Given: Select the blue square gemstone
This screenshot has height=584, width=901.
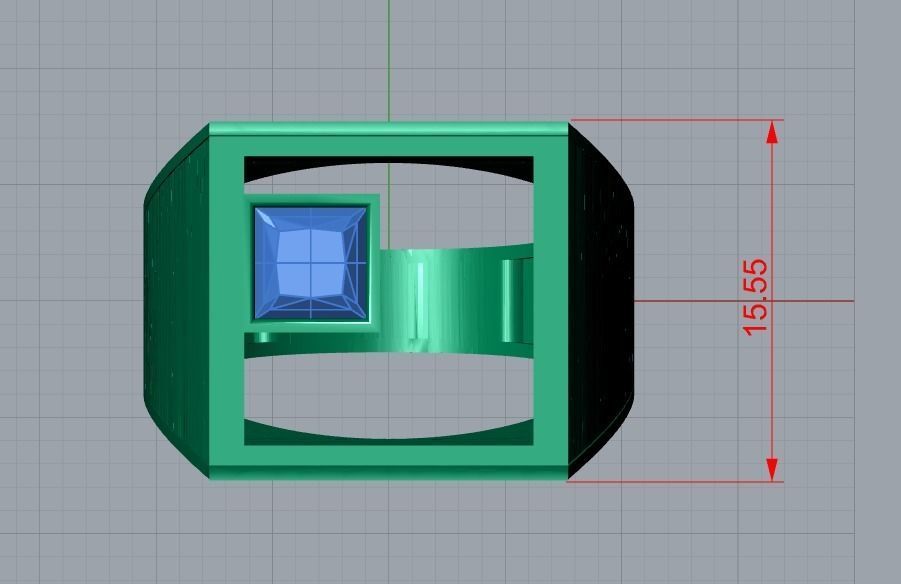Looking at the screenshot, I should 310,263.
